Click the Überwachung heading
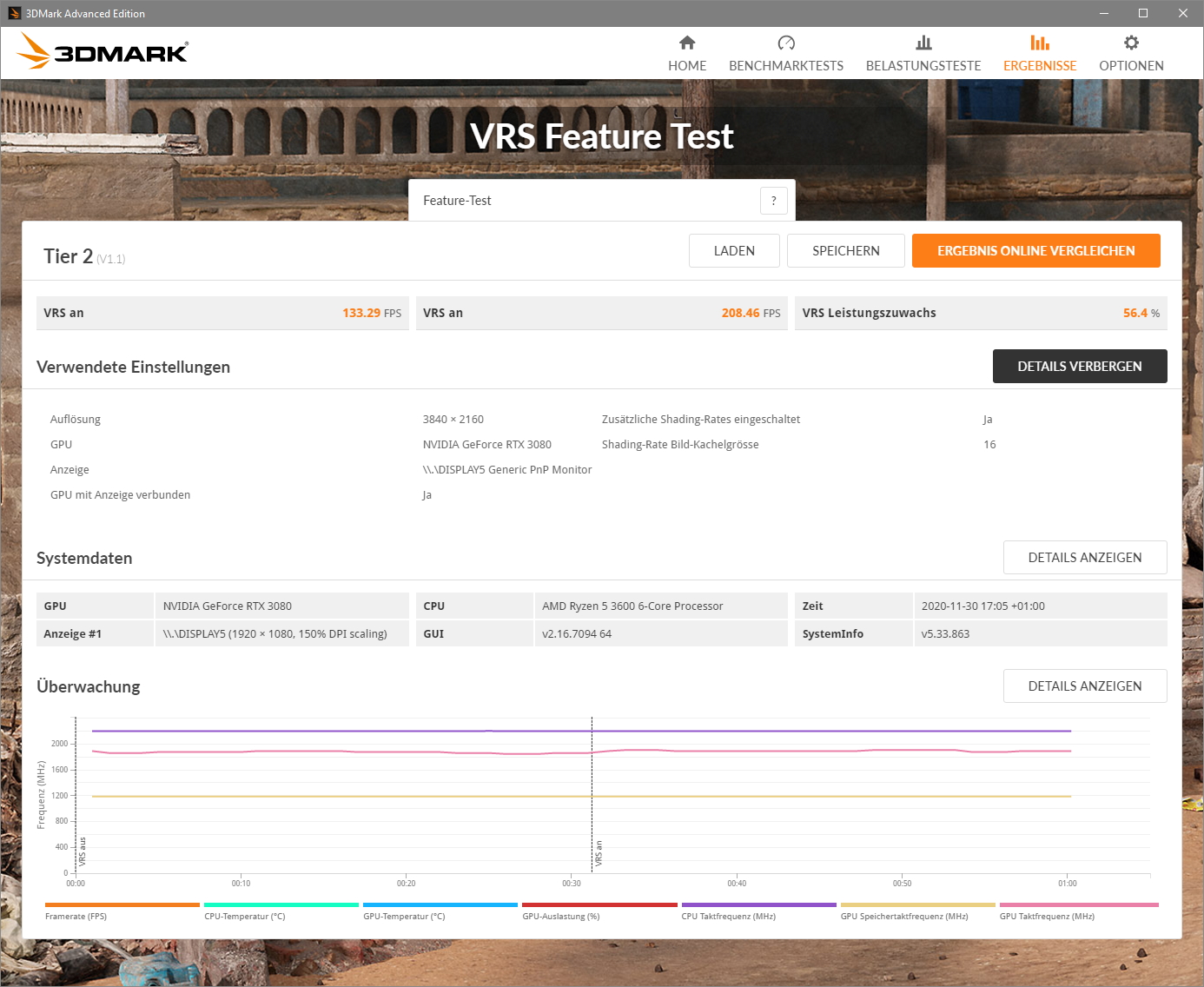The width and height of the screenshot is (1204, 987). pos(88,686)
